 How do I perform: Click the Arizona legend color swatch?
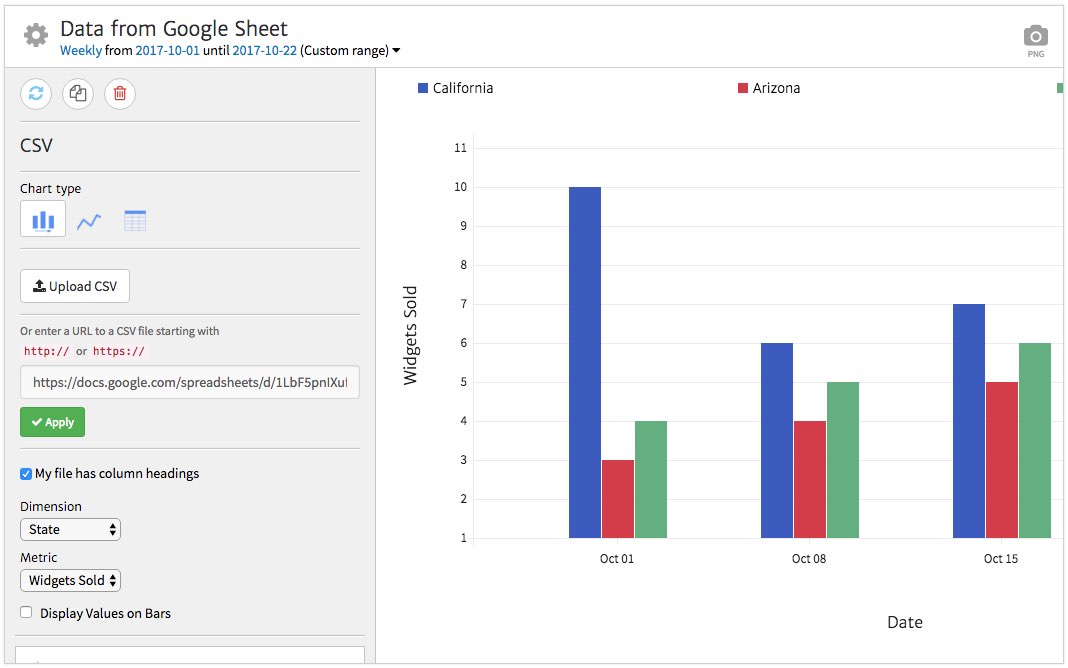click(x=743, y=88)
